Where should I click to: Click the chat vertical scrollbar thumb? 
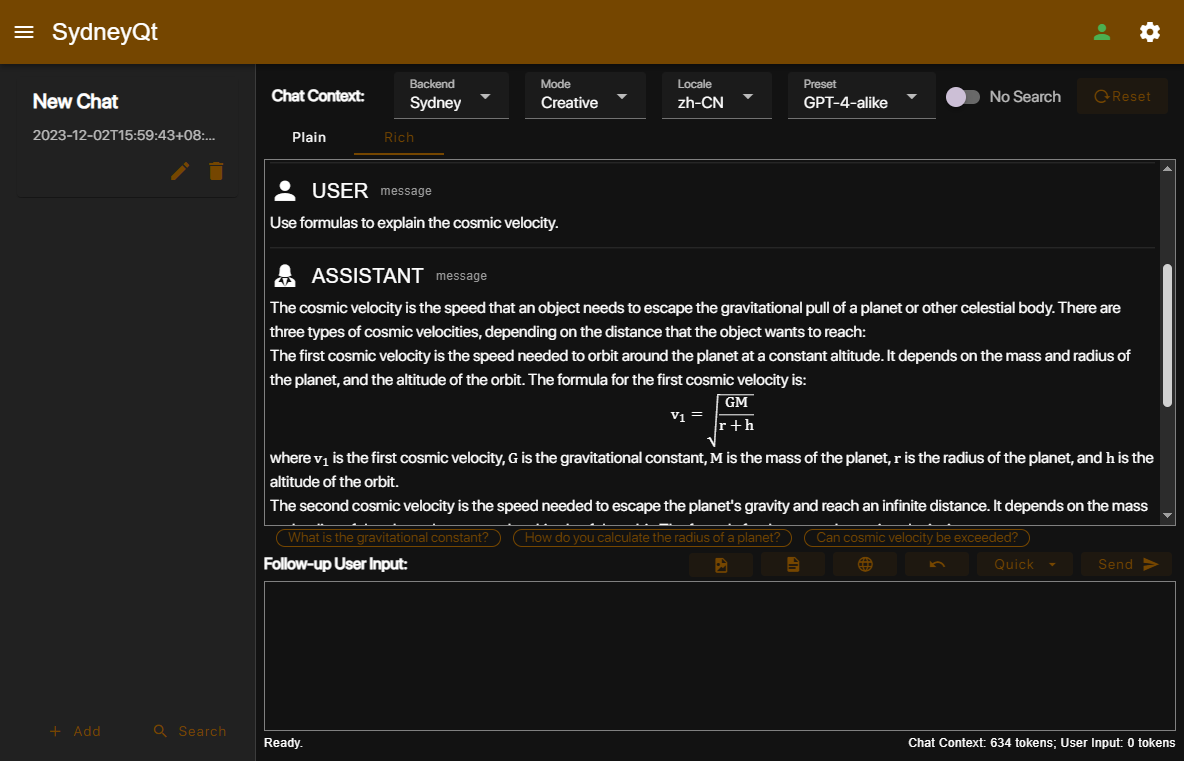1167,335
